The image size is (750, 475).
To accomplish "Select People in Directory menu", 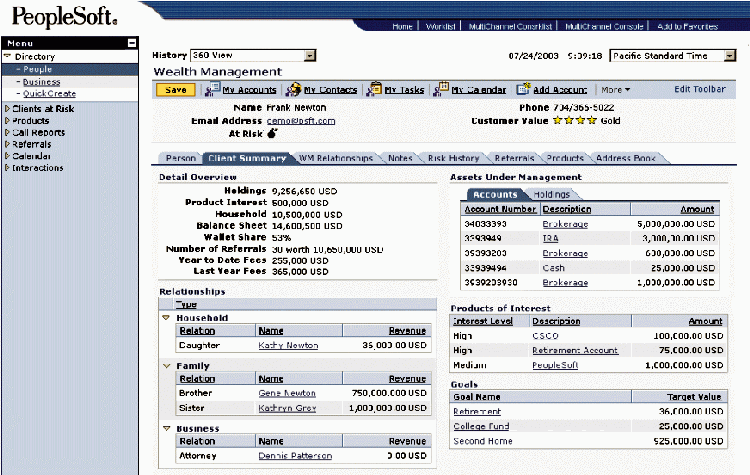I will point(37,69).
